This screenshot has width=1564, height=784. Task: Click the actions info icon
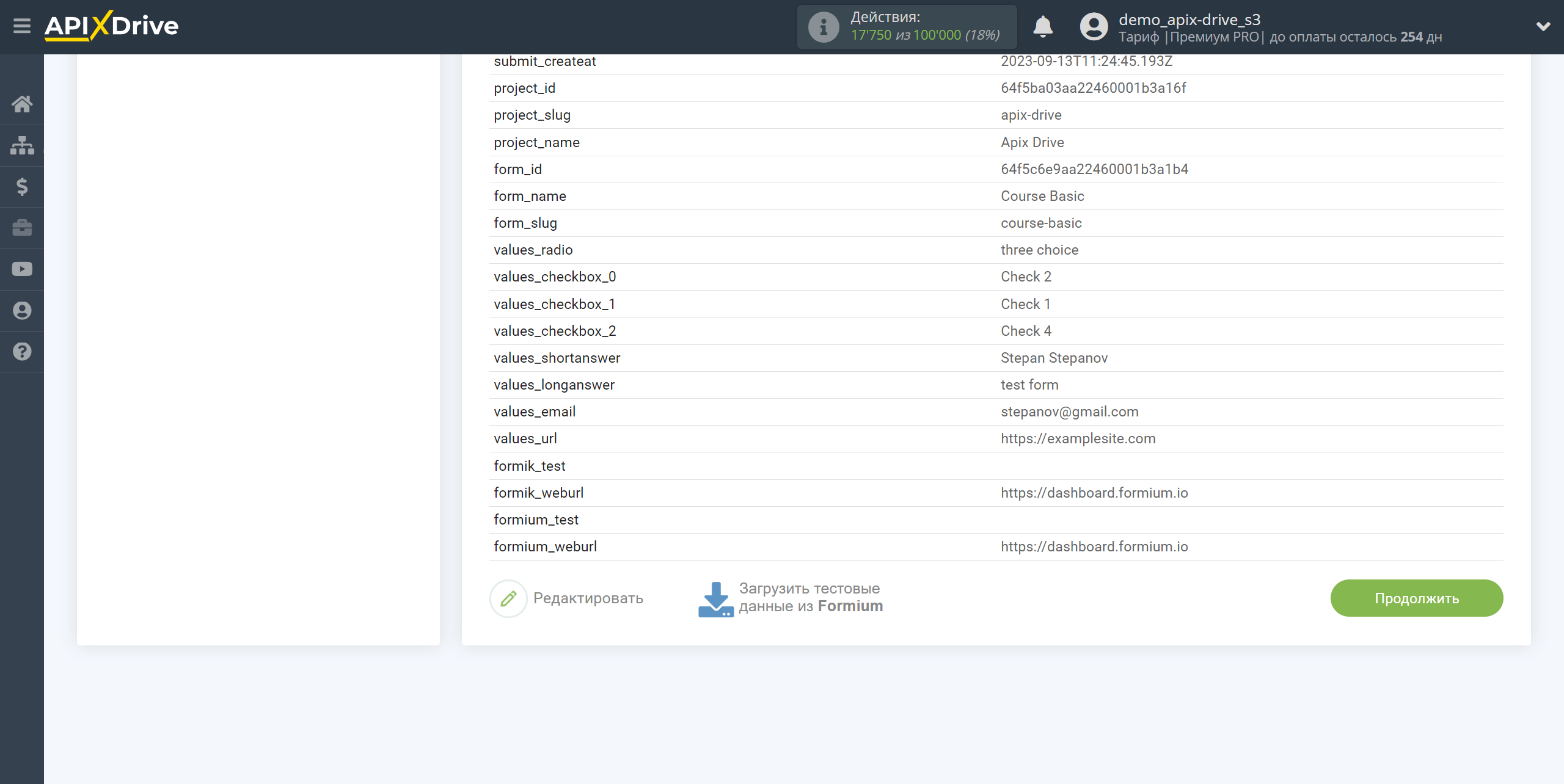pyautogui.click(x=824, y=27)
